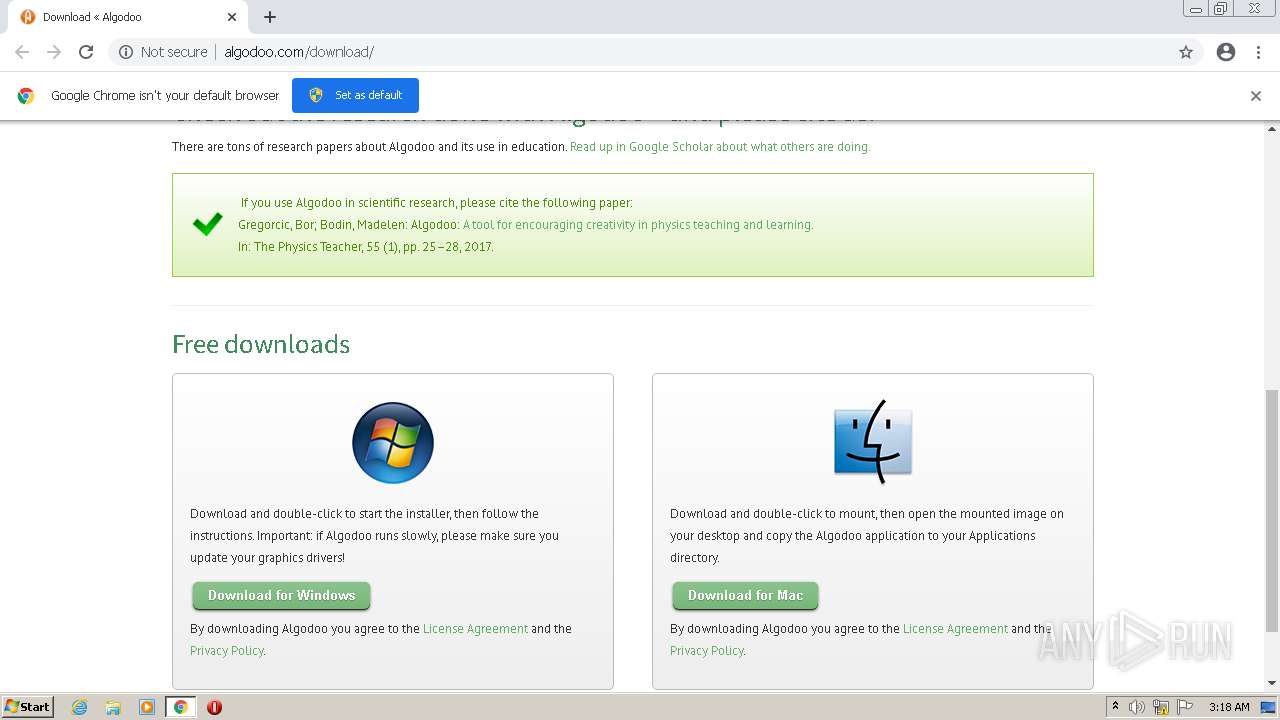Launch Internet Explorer from the taskbar
Image resolution: width=1280 pixels, height=720 pixels.
(x=80, y=707)
